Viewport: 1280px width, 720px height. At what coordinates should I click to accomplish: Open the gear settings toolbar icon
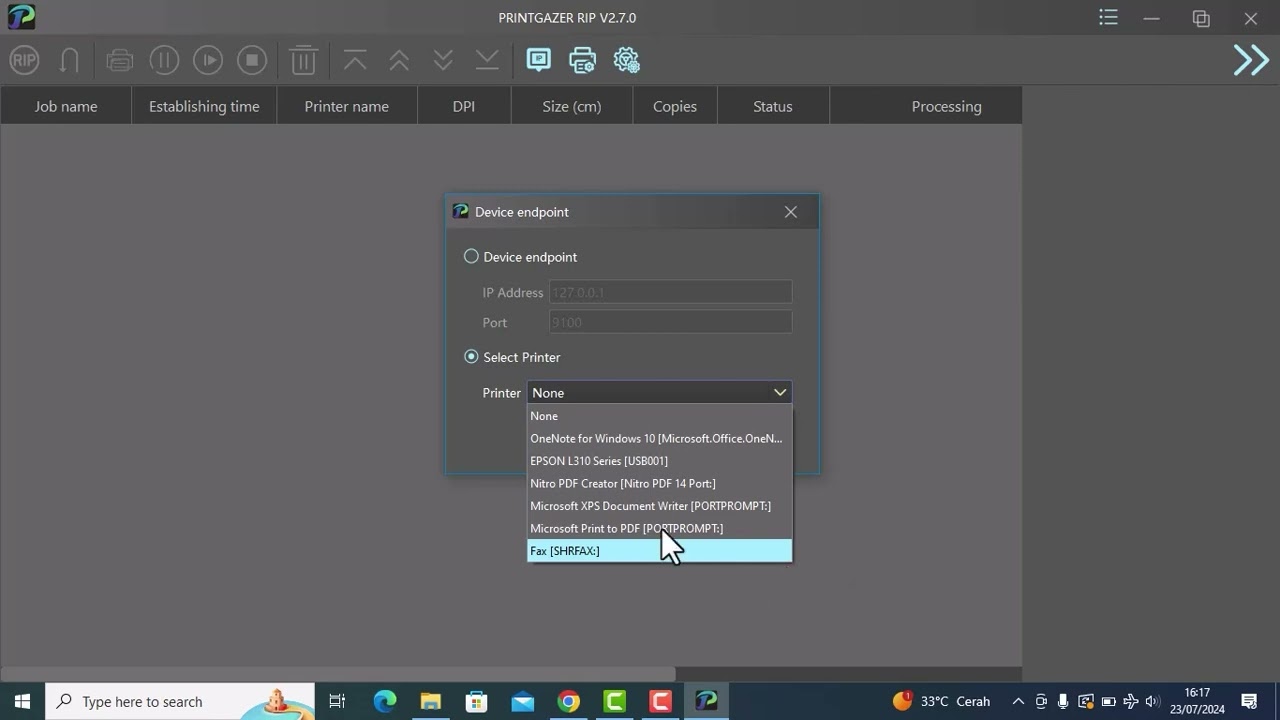click(x=627, y=60)
